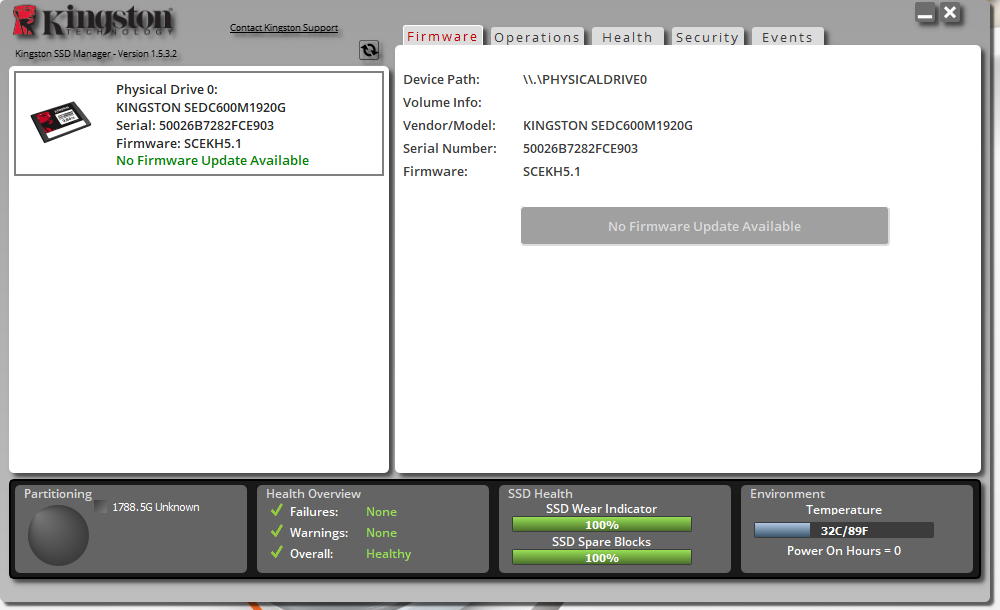Click the 'Health Overview' heading
The height and width of the screenshot is (610, 1000).
point(313,493)
